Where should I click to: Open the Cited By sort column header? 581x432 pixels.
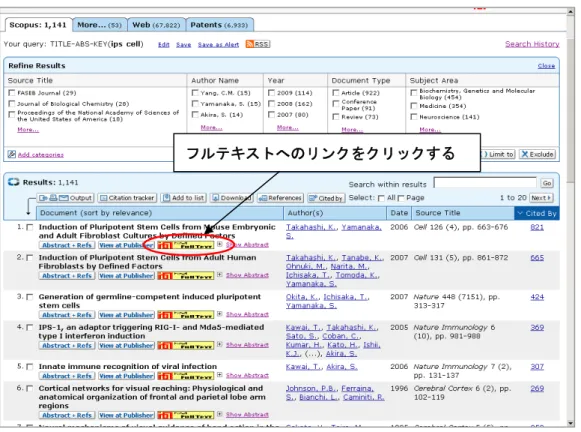(537, 213)
